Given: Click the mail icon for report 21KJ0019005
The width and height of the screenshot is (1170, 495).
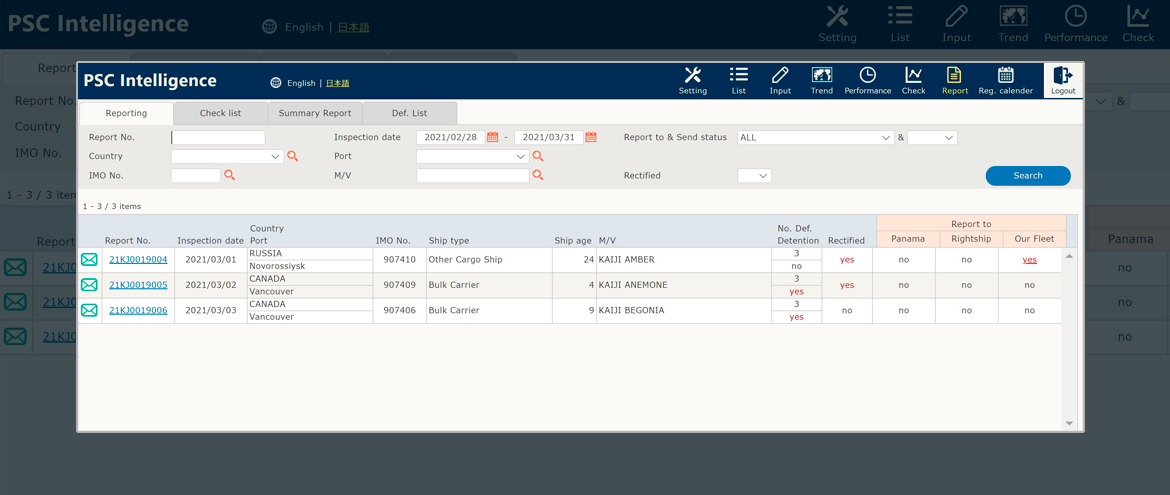Looking at the screenshot, I should (90, 285).
